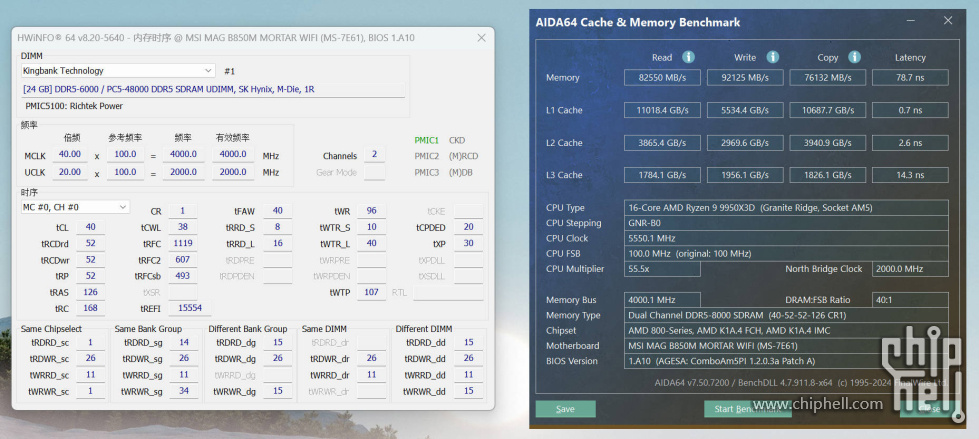Click L1 Cache Read value 11018.4 GB/s
Screen dimensions: 979x439
[x=662, y=110]
